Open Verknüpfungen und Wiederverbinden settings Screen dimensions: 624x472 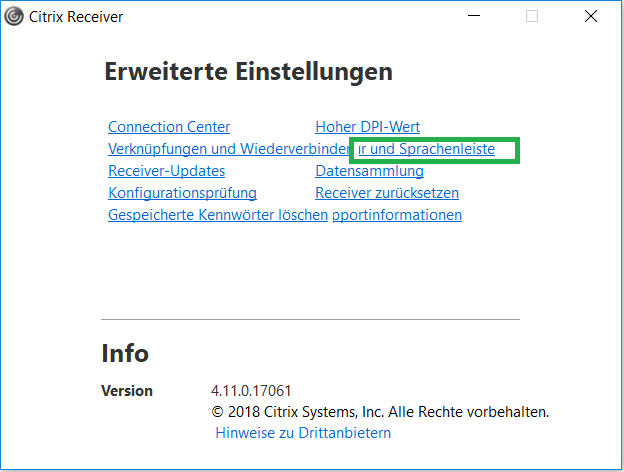(x=229, y=149)
